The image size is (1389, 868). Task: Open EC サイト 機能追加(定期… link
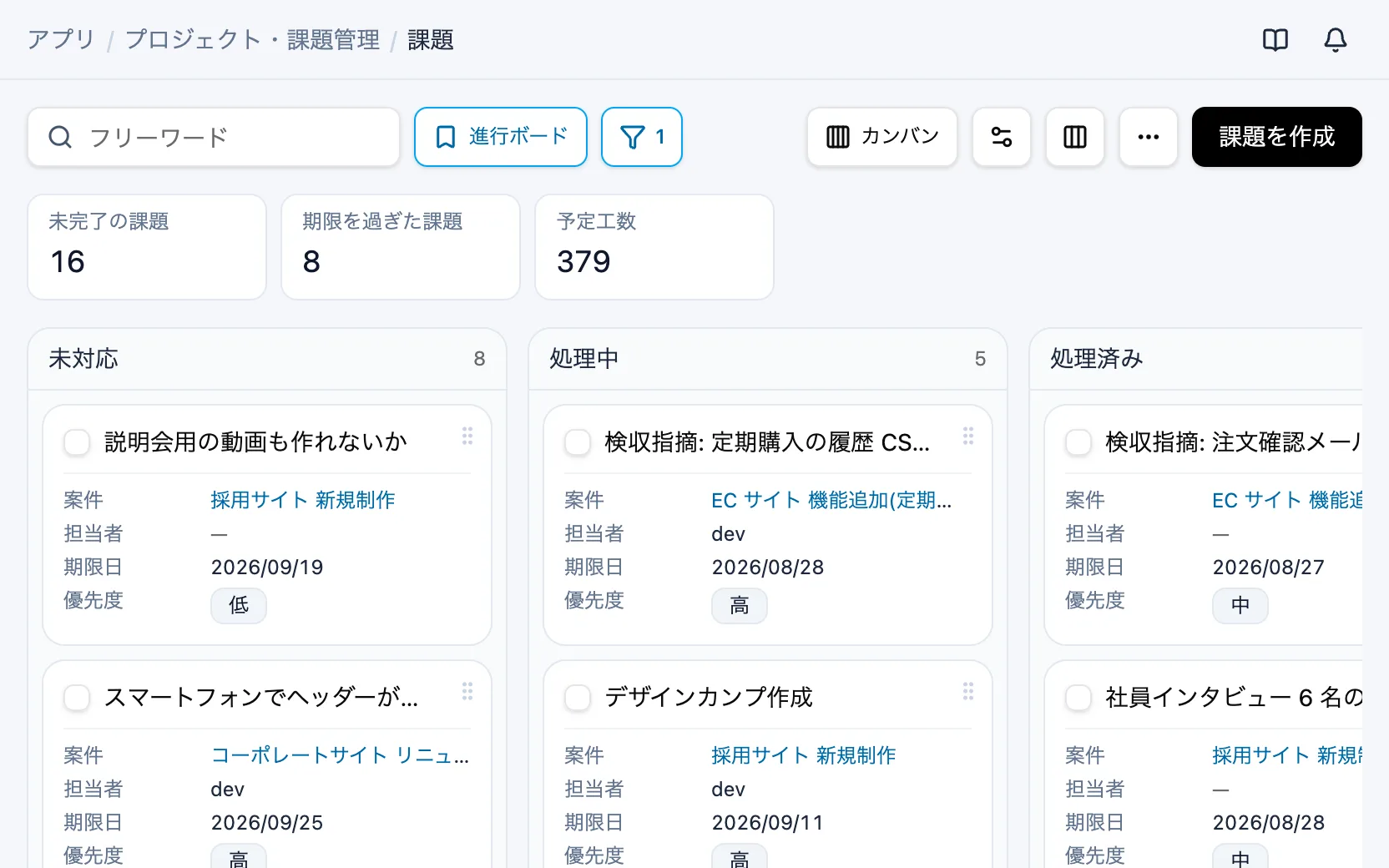tap(831, 500)
